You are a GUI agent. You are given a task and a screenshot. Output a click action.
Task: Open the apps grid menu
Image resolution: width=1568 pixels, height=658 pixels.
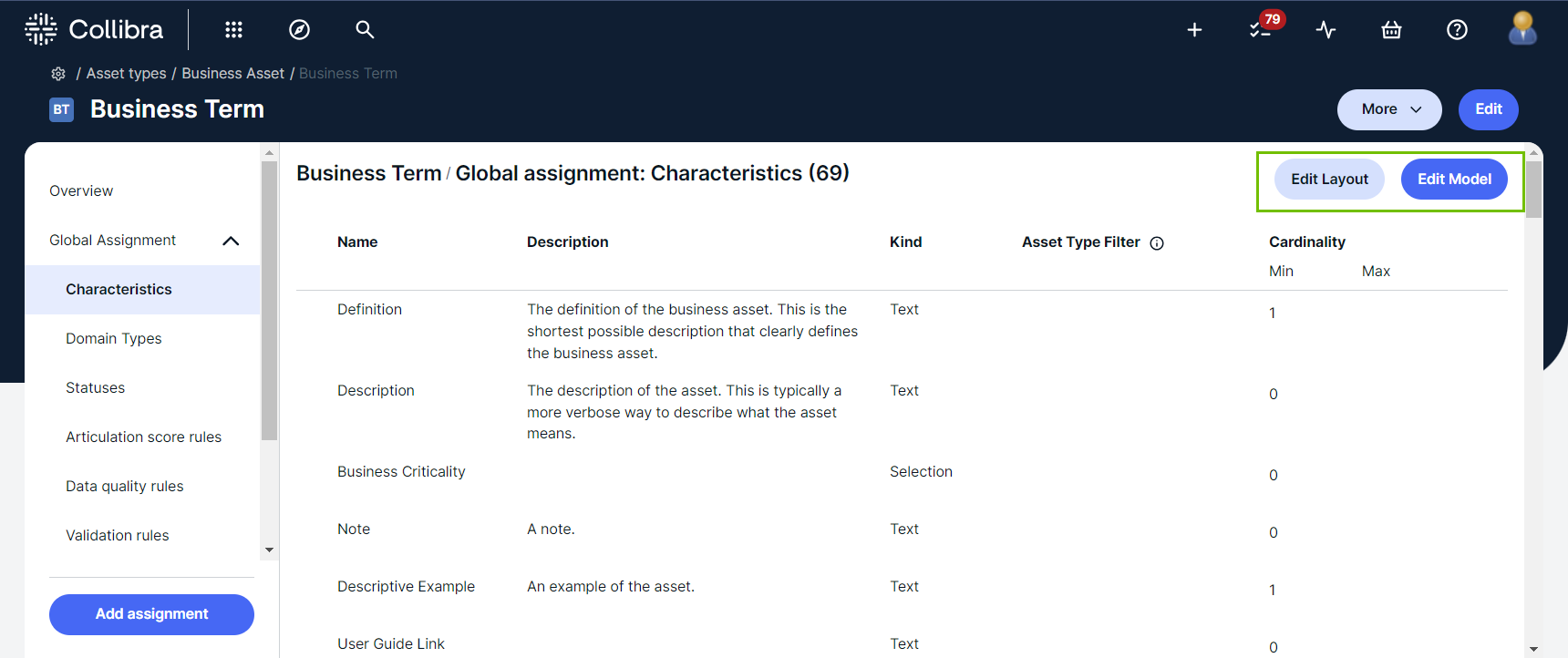click(x=233, y=30)
